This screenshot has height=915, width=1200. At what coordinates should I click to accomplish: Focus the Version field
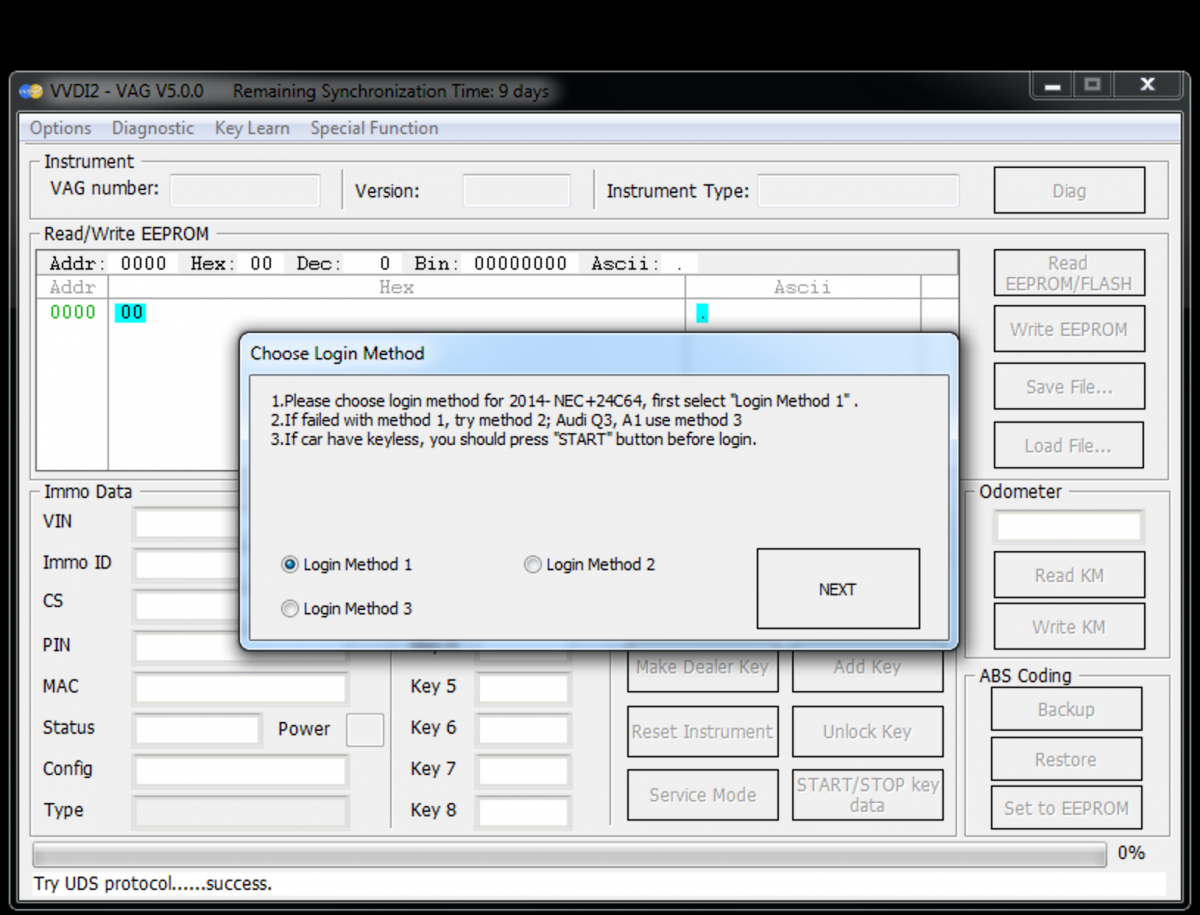(x=516, y=190)
